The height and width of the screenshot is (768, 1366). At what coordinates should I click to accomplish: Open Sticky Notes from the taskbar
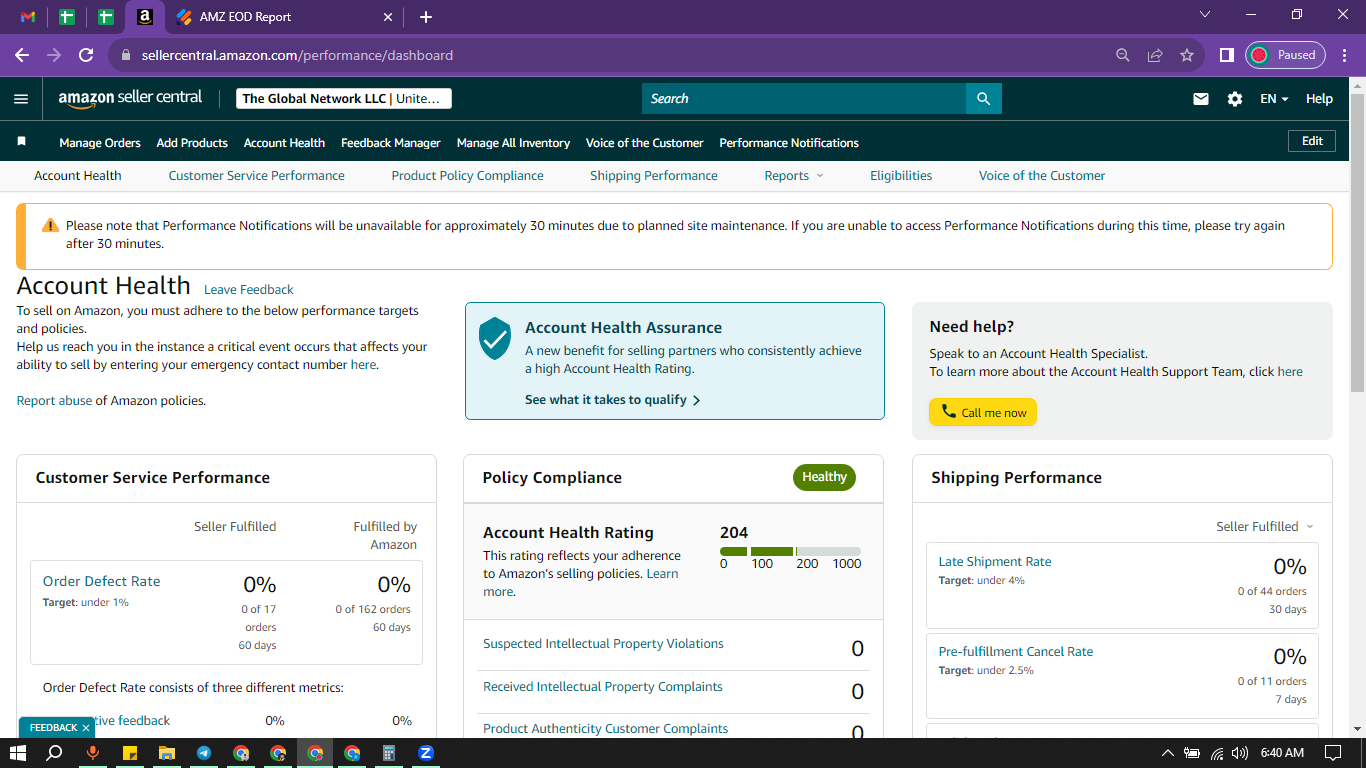point(130,753)
